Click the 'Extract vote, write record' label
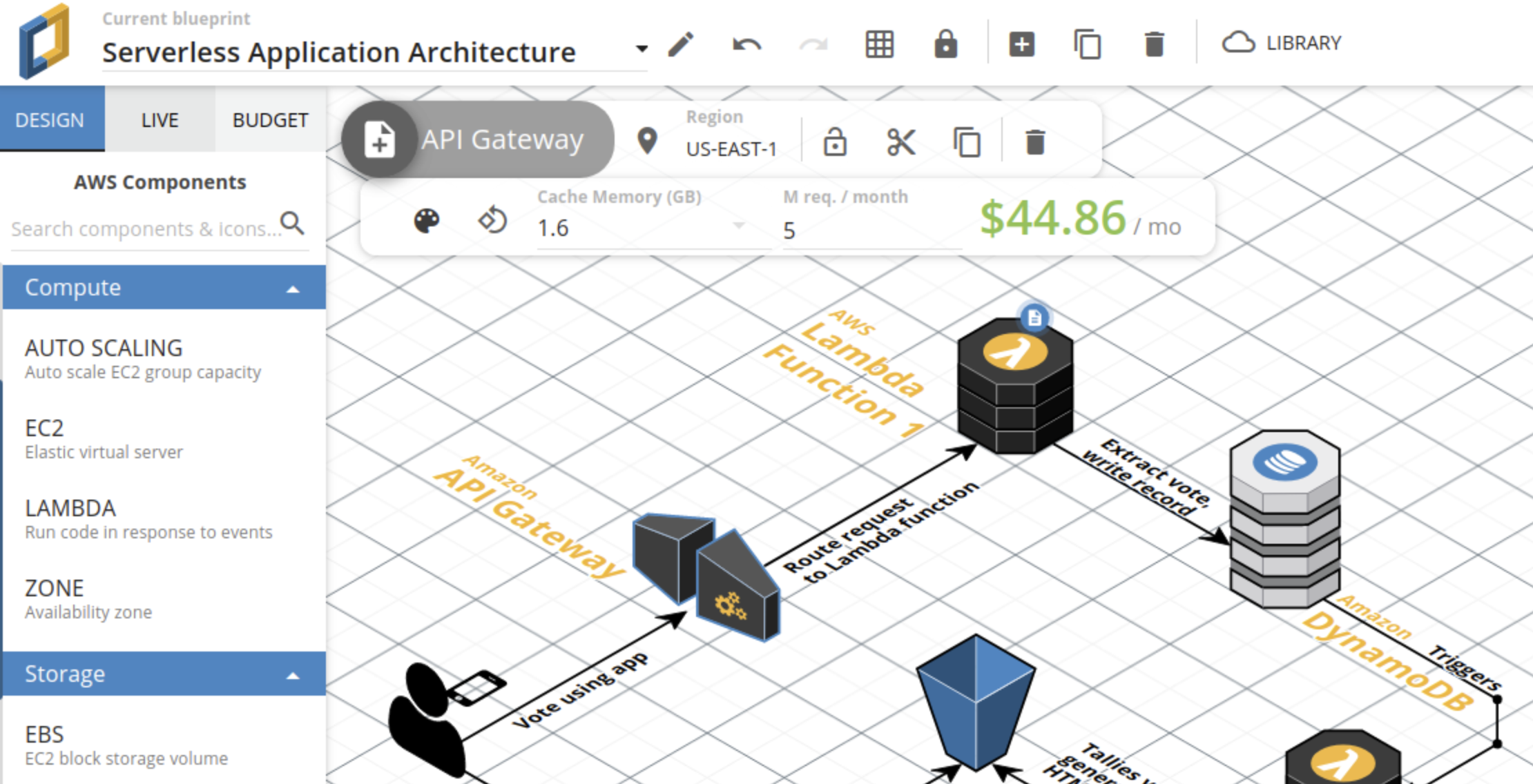The width and height of the screenshot is (1533, 784). click(1148, 478)
